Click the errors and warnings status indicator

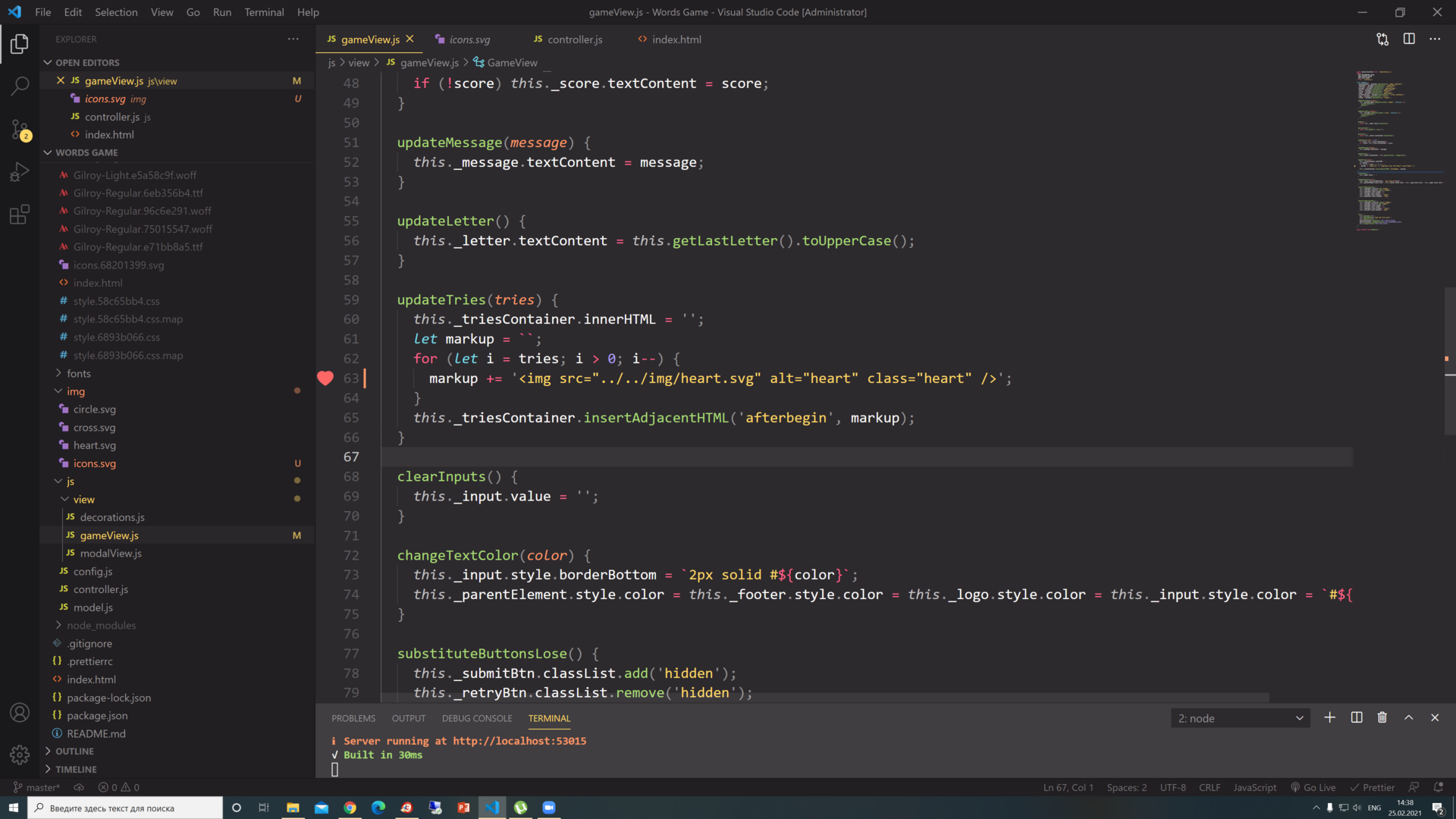tap(119, 787)
